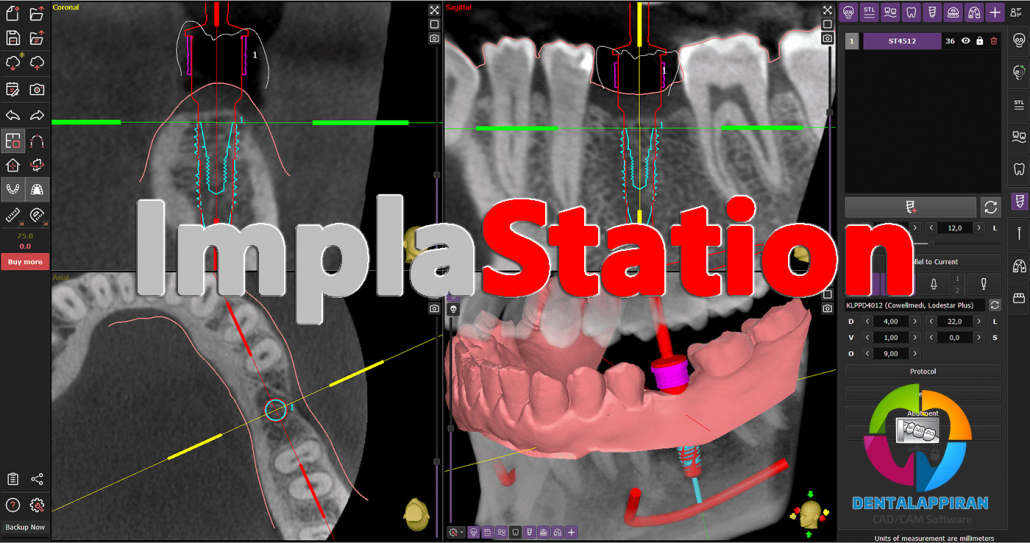Download from cloud icon
Viewport: 1030px width, 543px height.
12,63
